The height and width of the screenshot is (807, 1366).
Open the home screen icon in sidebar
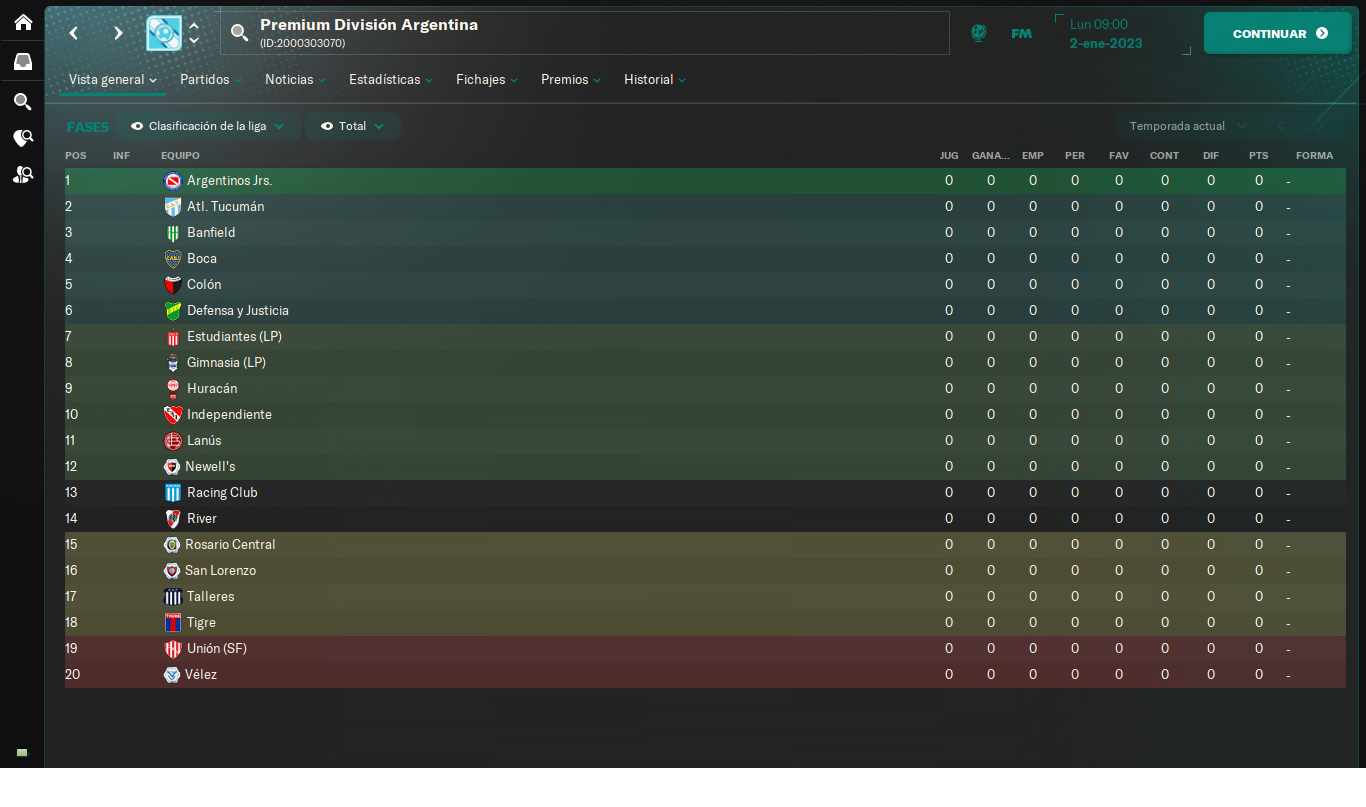pyautogui.click(x=22, y=21)
